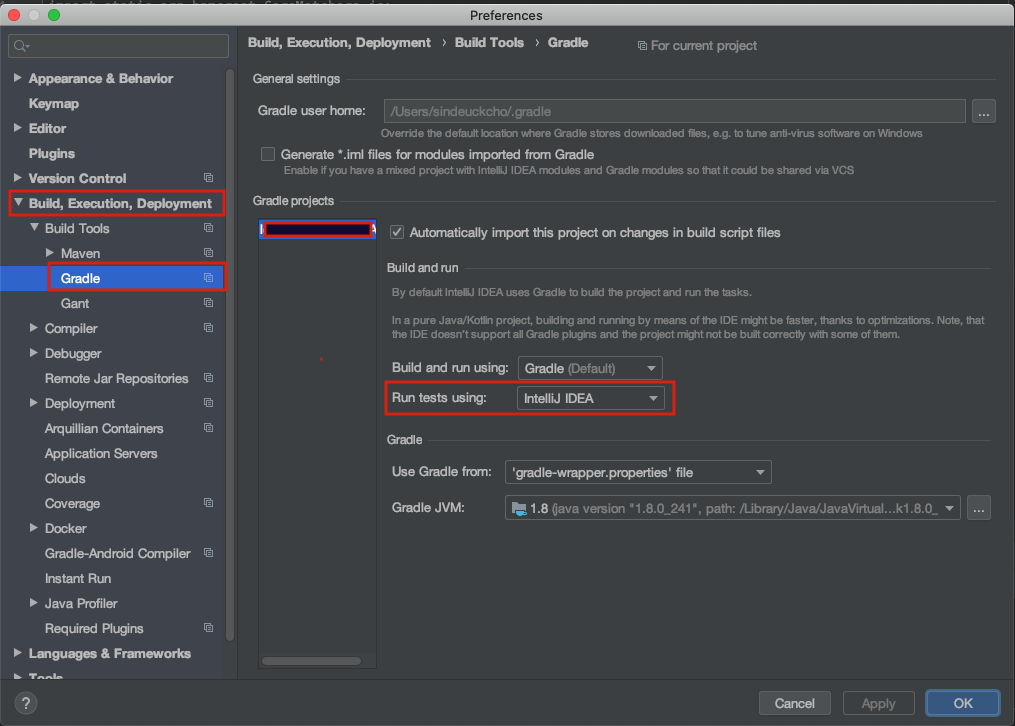
Task: Click the OK button
Action: coord(961,703)
